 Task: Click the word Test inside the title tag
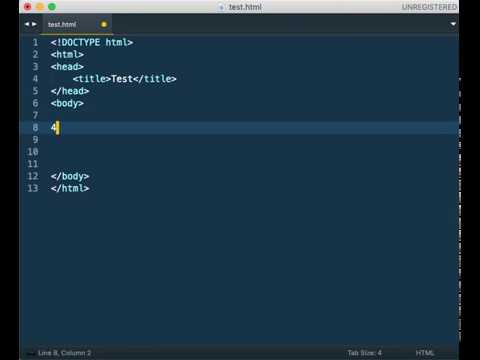coord(122,79)
